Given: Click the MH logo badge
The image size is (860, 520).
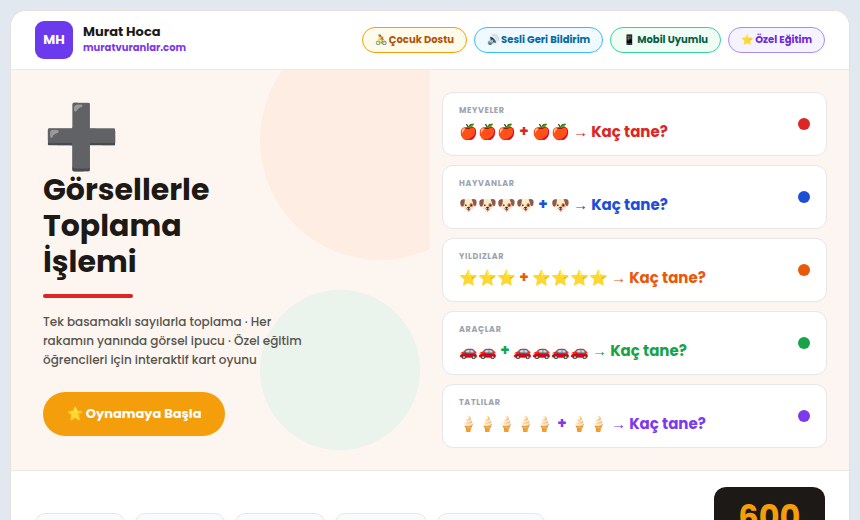Looking at the screenshot, I should (x=54, y=40).
